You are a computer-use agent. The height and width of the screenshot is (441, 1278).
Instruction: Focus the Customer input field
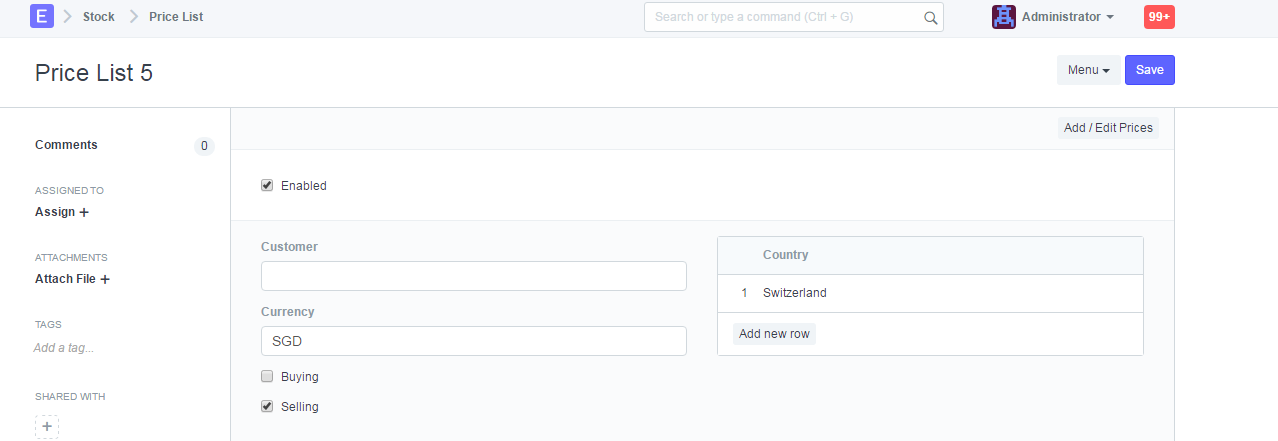coord(474,276)
